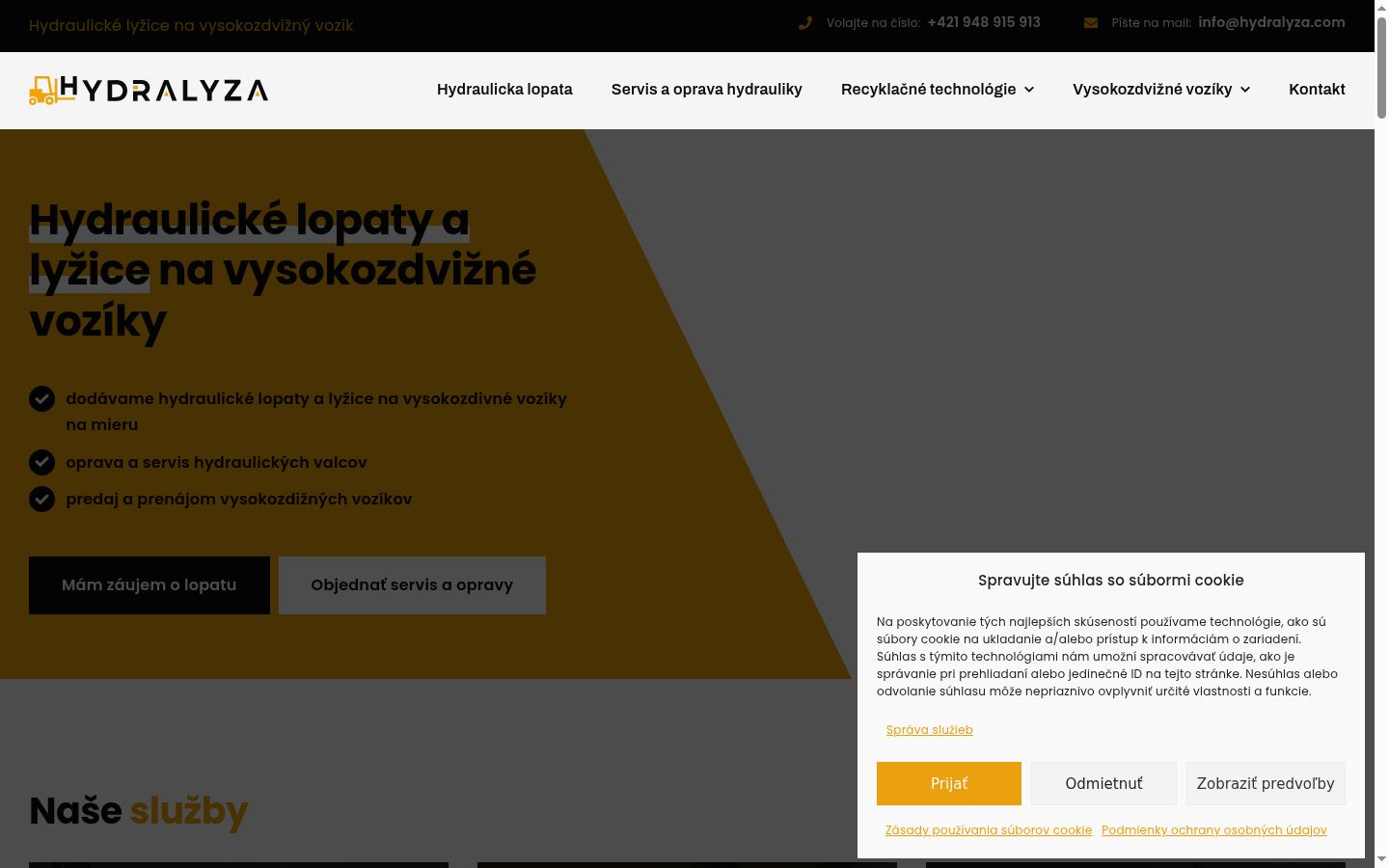This screenshot has height=868, width=1389.
Task: Open Podmienky ochrany osobných údajov link
Action: (1214, 830)
